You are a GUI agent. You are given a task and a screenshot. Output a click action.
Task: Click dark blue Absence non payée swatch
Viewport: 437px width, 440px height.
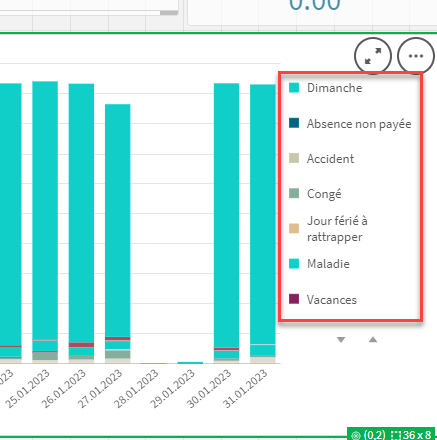click(x=294, y=123)
